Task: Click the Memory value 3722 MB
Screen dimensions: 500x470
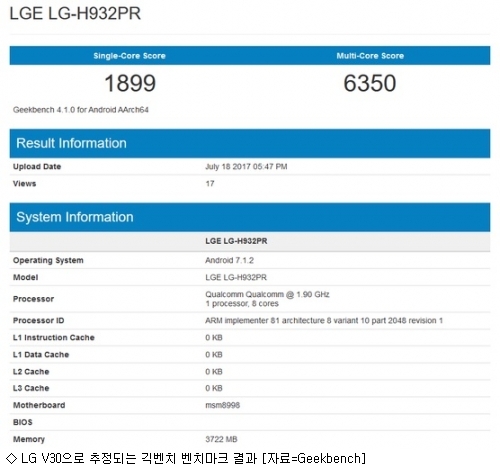Action: (x=221, y=439)
